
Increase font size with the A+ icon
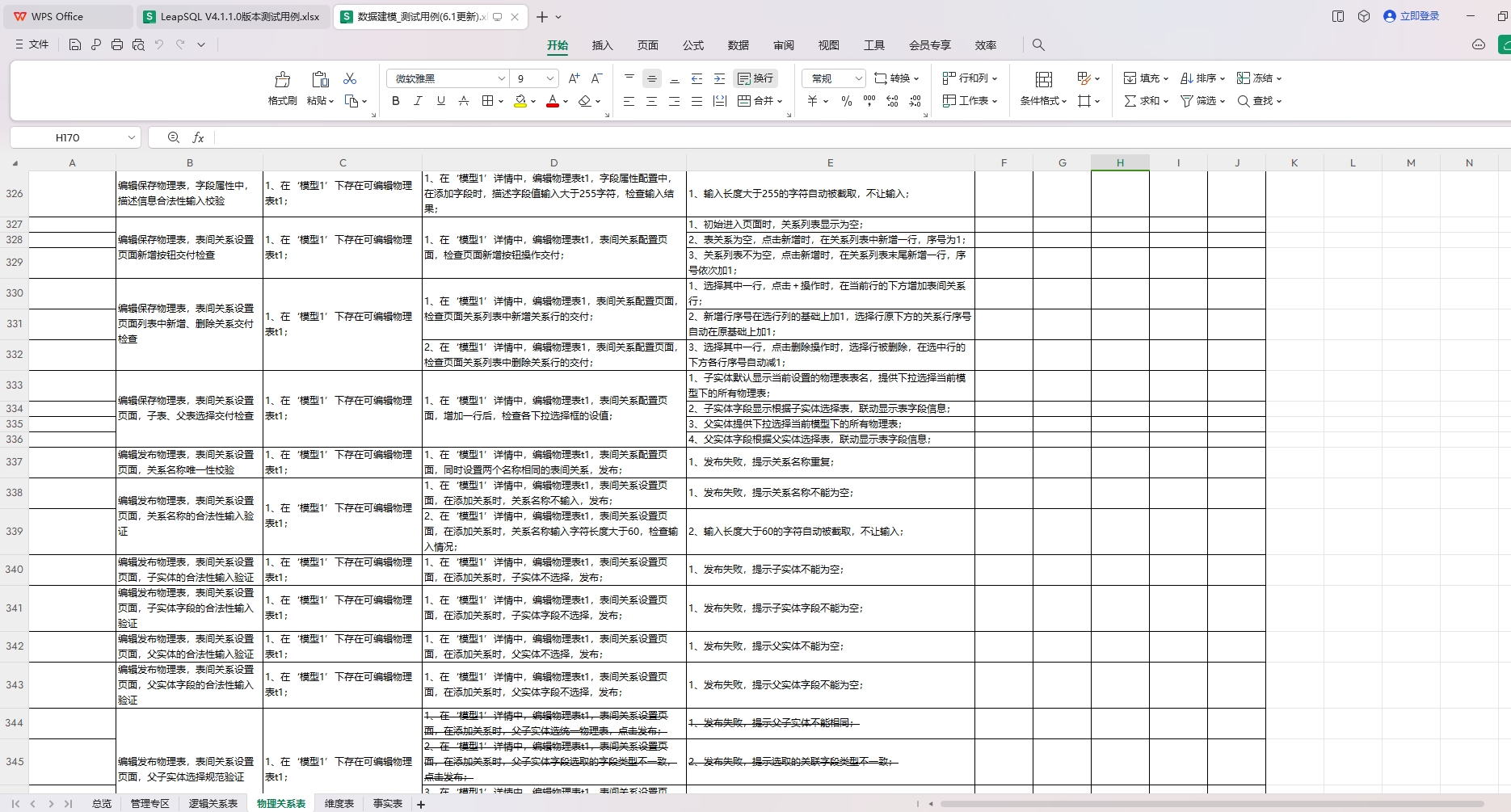(x=574, y=78)
